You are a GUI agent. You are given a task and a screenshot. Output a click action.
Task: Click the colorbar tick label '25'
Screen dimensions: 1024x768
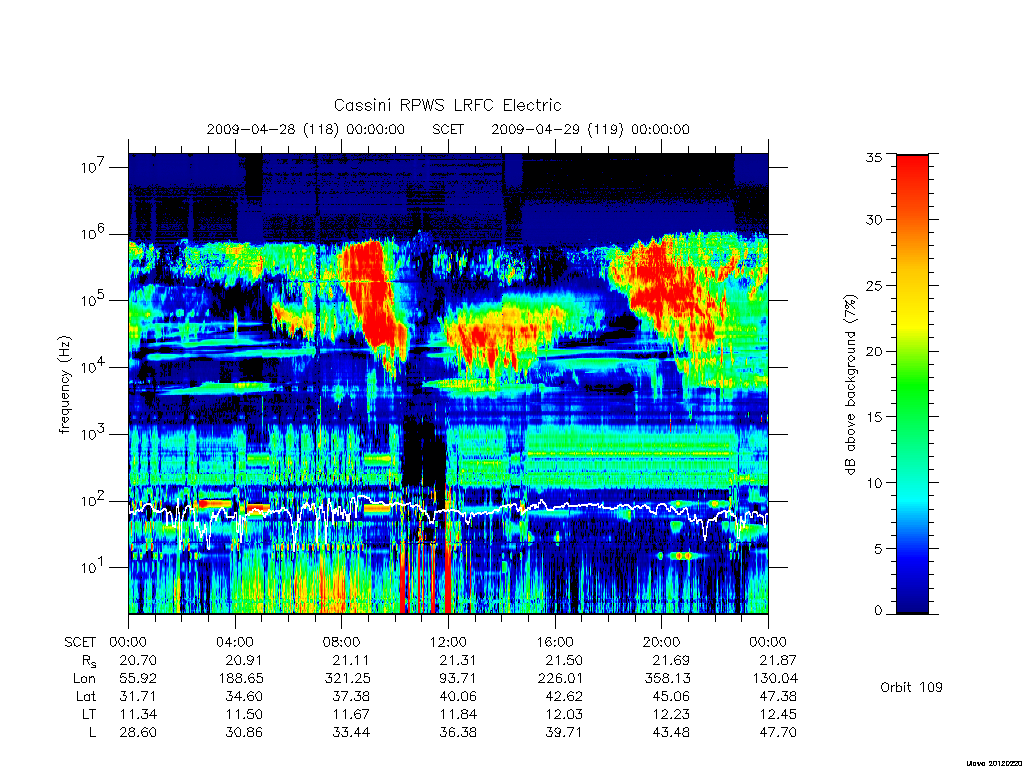point(873,285)
